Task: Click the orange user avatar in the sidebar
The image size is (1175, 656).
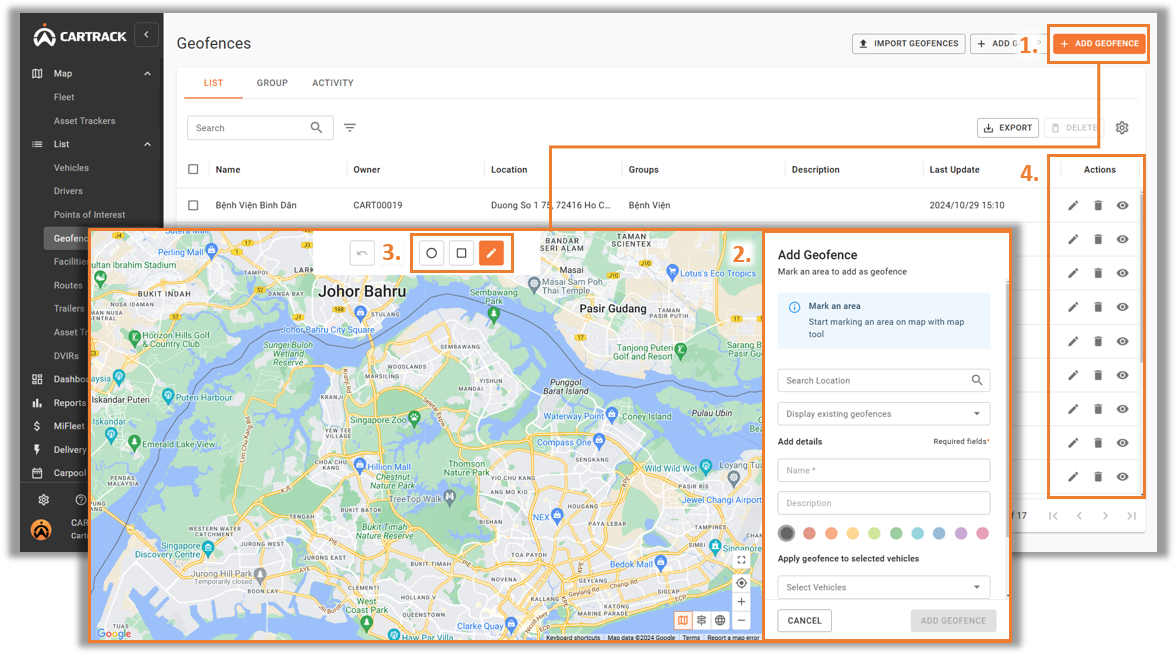Action: 41,529
